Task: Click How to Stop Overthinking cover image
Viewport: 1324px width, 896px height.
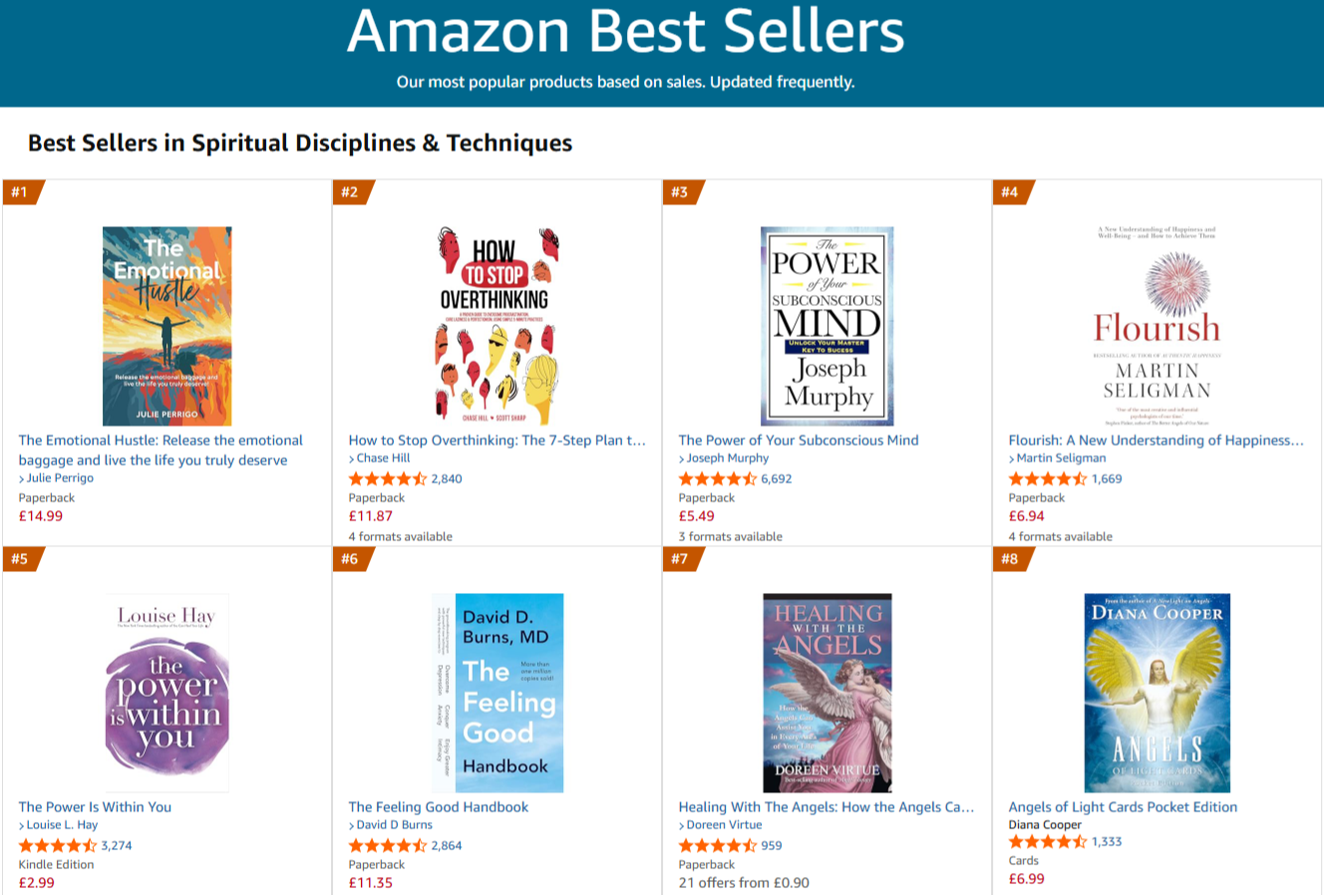Action: 496,326
